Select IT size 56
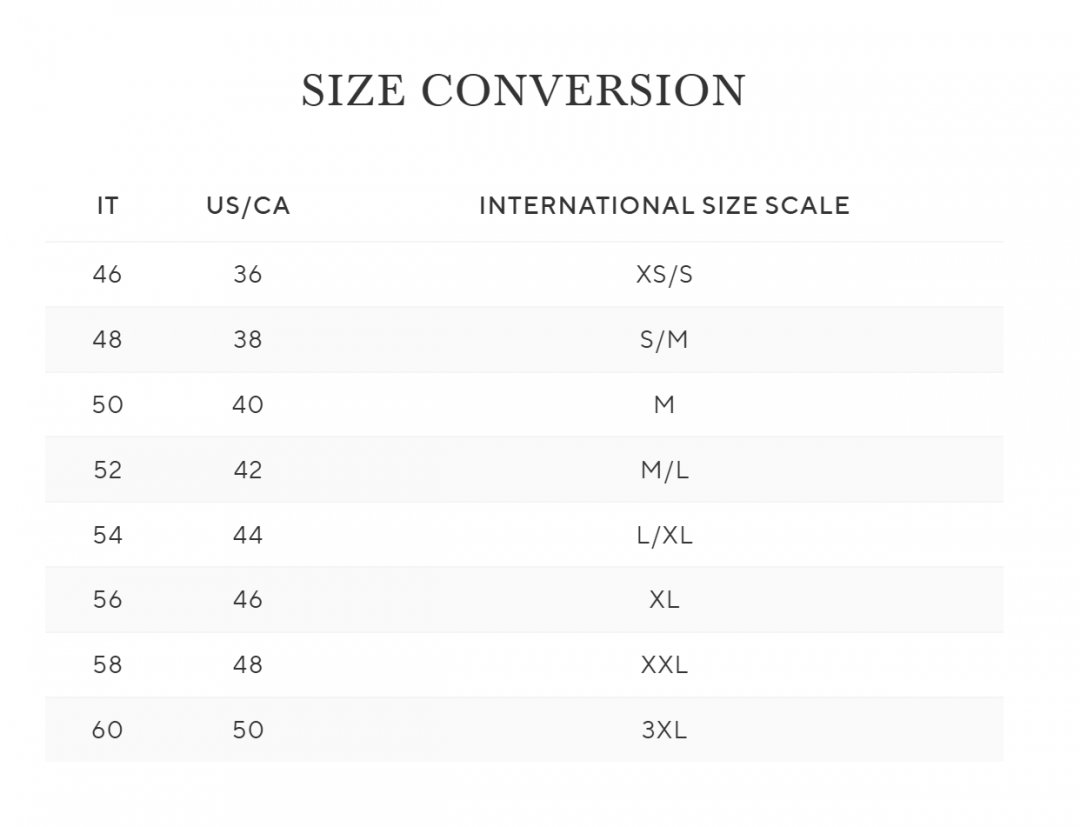Viewport: 1080px width, 827px height. [108, 600]
